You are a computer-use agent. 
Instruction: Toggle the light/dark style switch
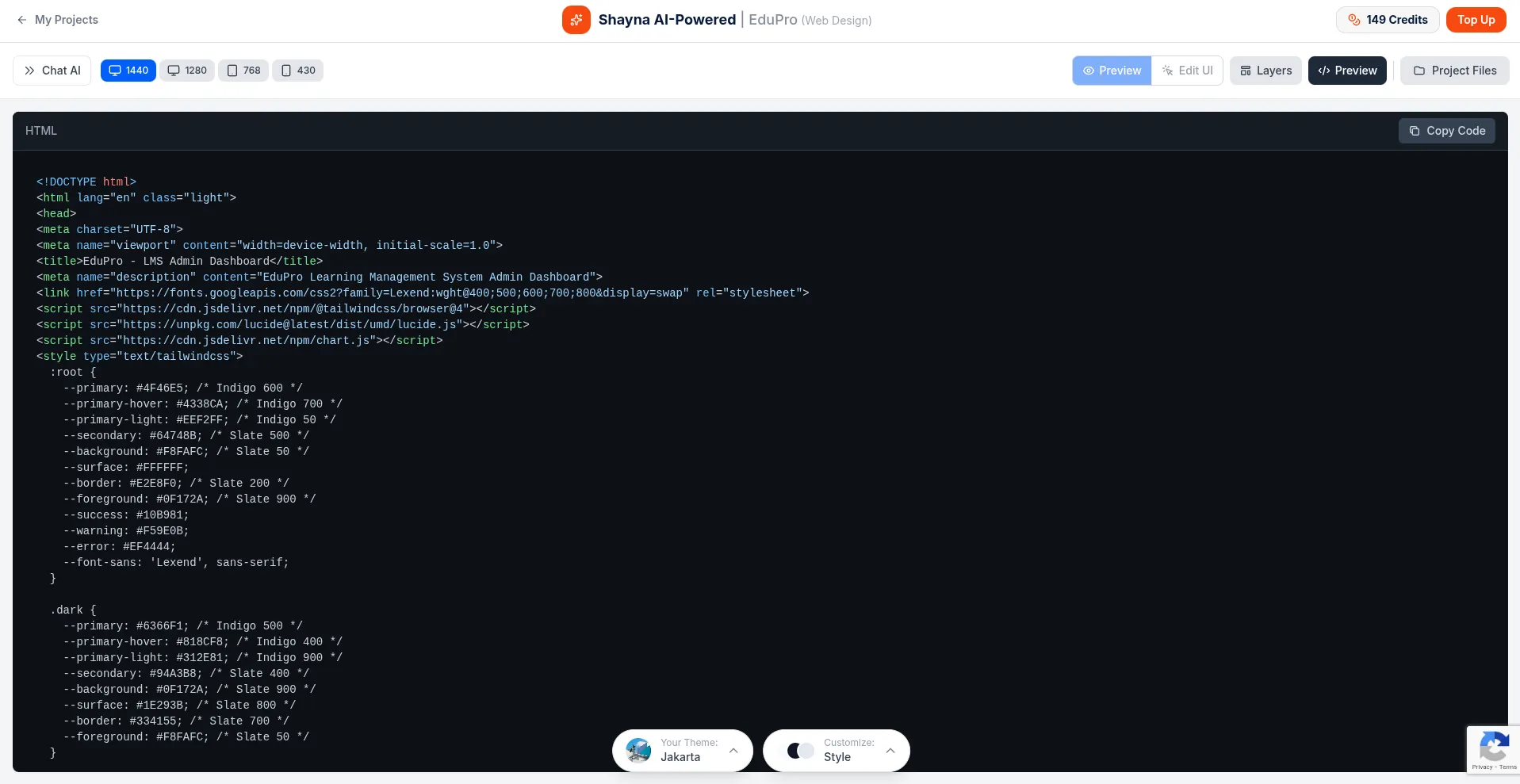coord(800,750)
